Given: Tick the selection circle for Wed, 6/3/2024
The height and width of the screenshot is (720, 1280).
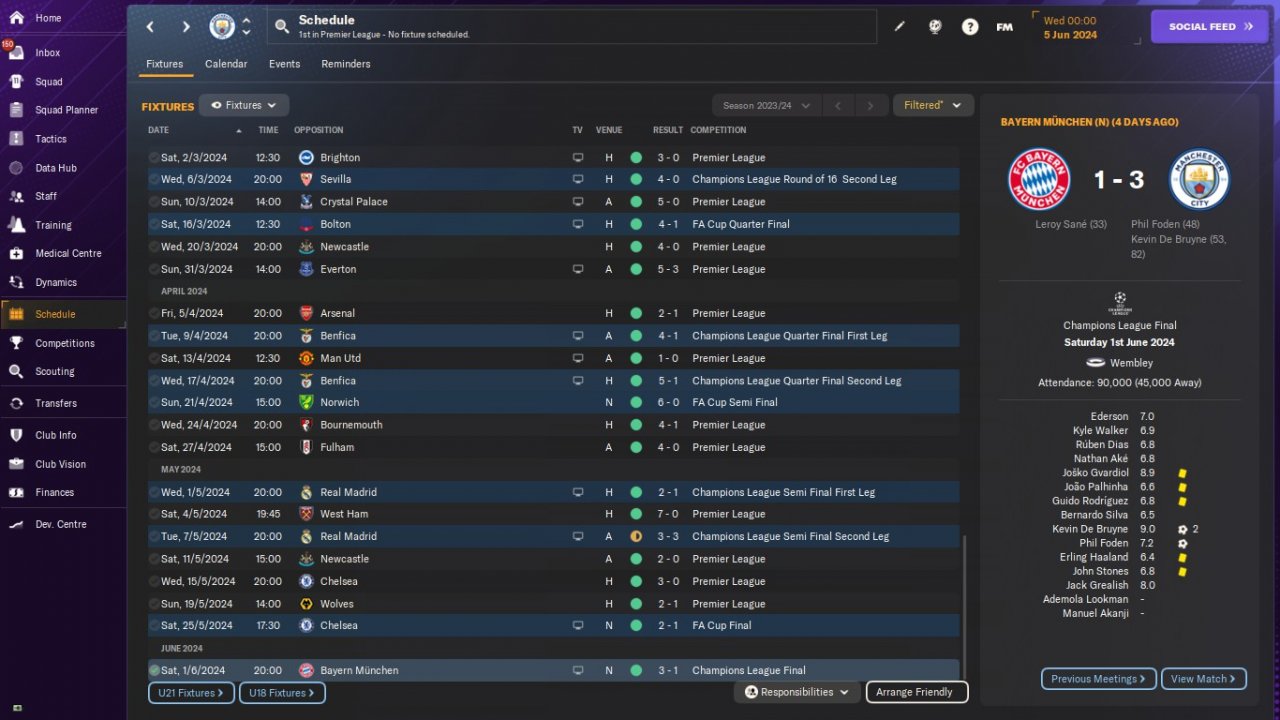Looking at the screenshot, I should [154, 180].
